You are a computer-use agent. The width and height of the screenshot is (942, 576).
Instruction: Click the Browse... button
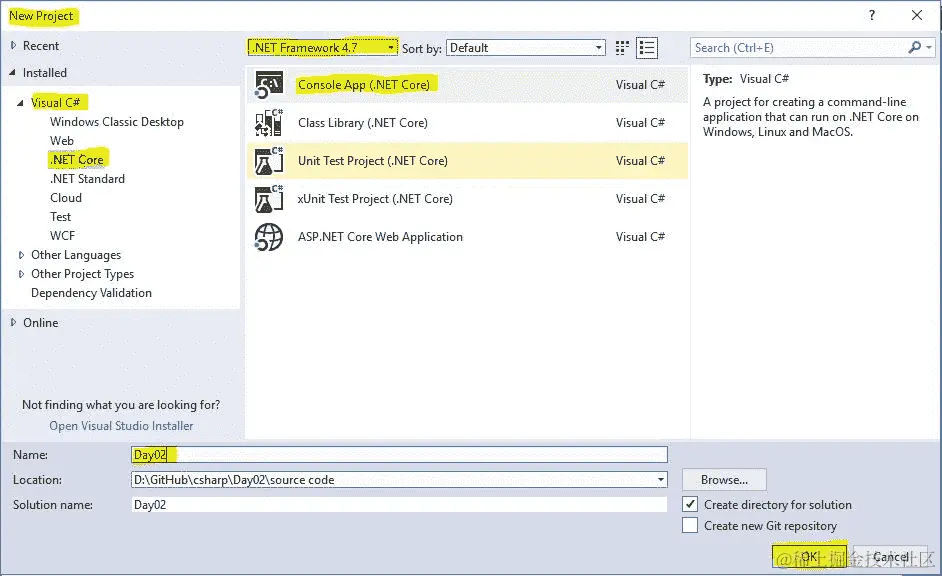(x=724, y=479)
